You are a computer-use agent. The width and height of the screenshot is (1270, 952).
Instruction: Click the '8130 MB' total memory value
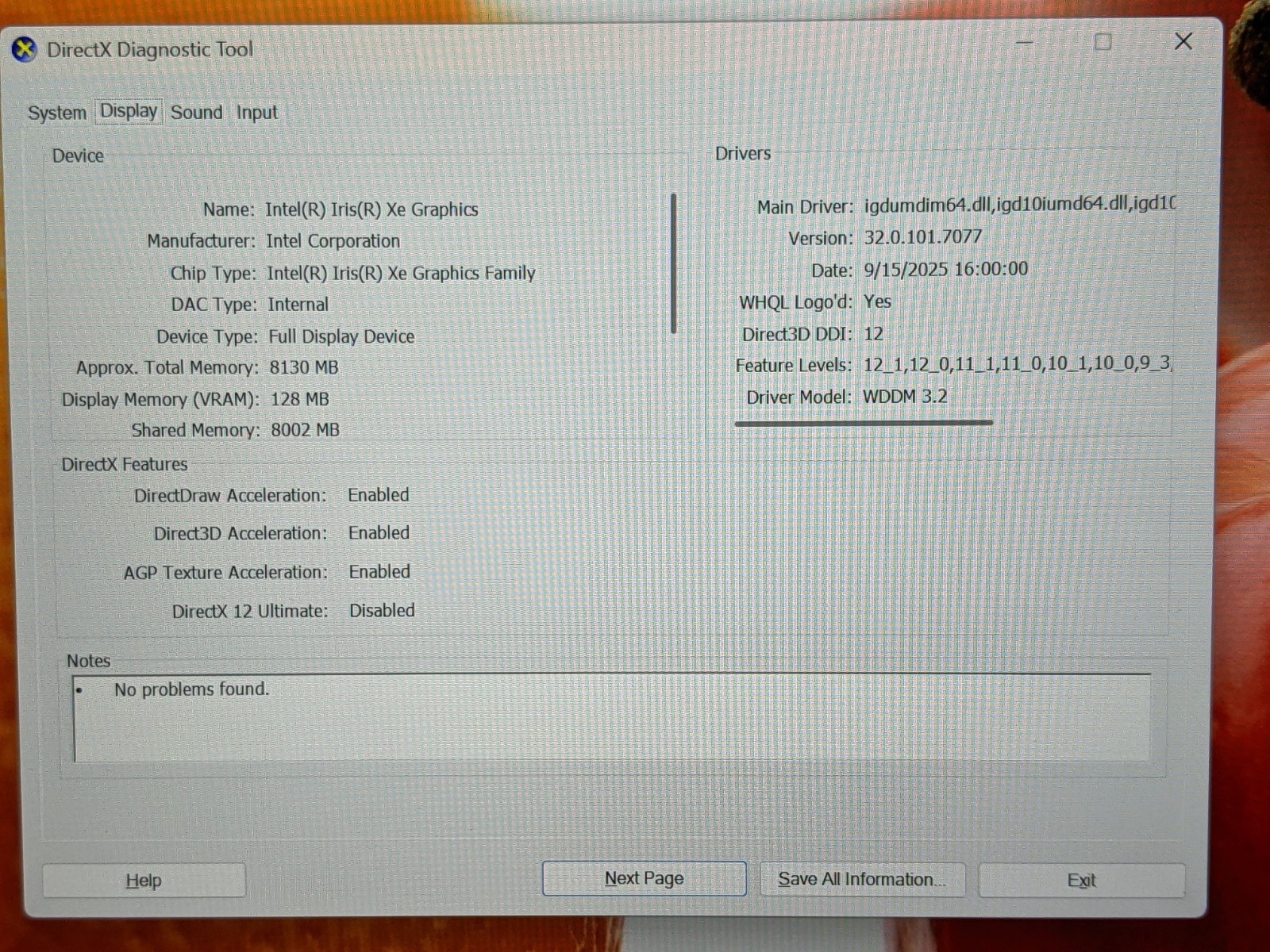[x=304, y=367]
